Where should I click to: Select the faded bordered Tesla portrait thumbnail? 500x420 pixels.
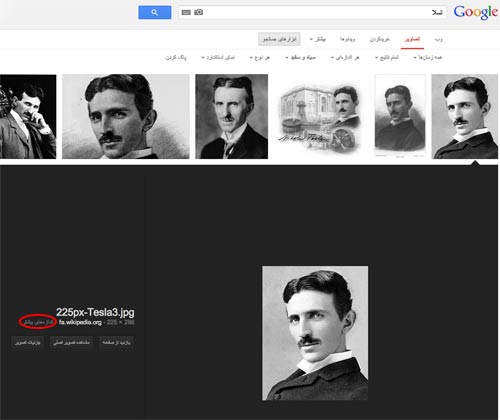(400, 116)
